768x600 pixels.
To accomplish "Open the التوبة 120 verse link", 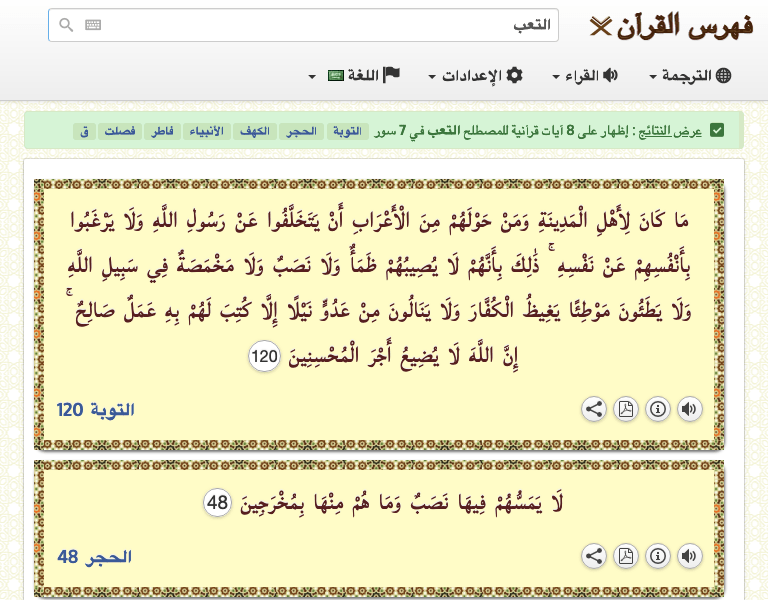I will [95, 410].
